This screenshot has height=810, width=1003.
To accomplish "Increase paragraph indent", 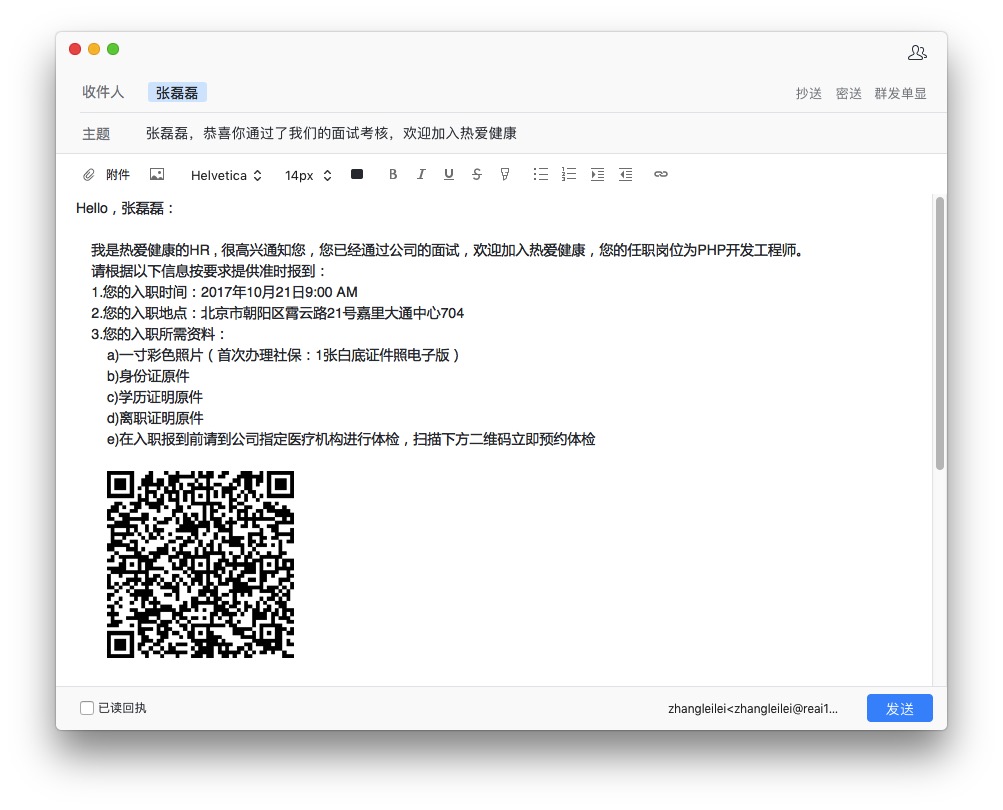I will (x=597, y=175).
